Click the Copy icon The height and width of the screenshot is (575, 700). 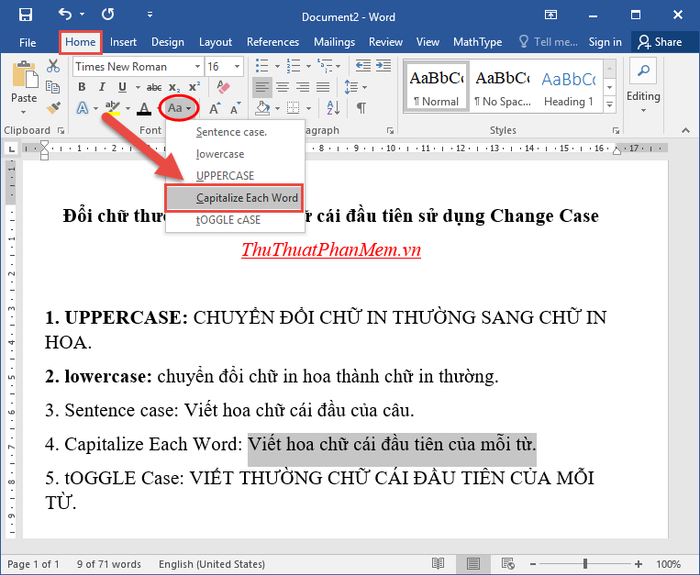[x=53, y=87]
